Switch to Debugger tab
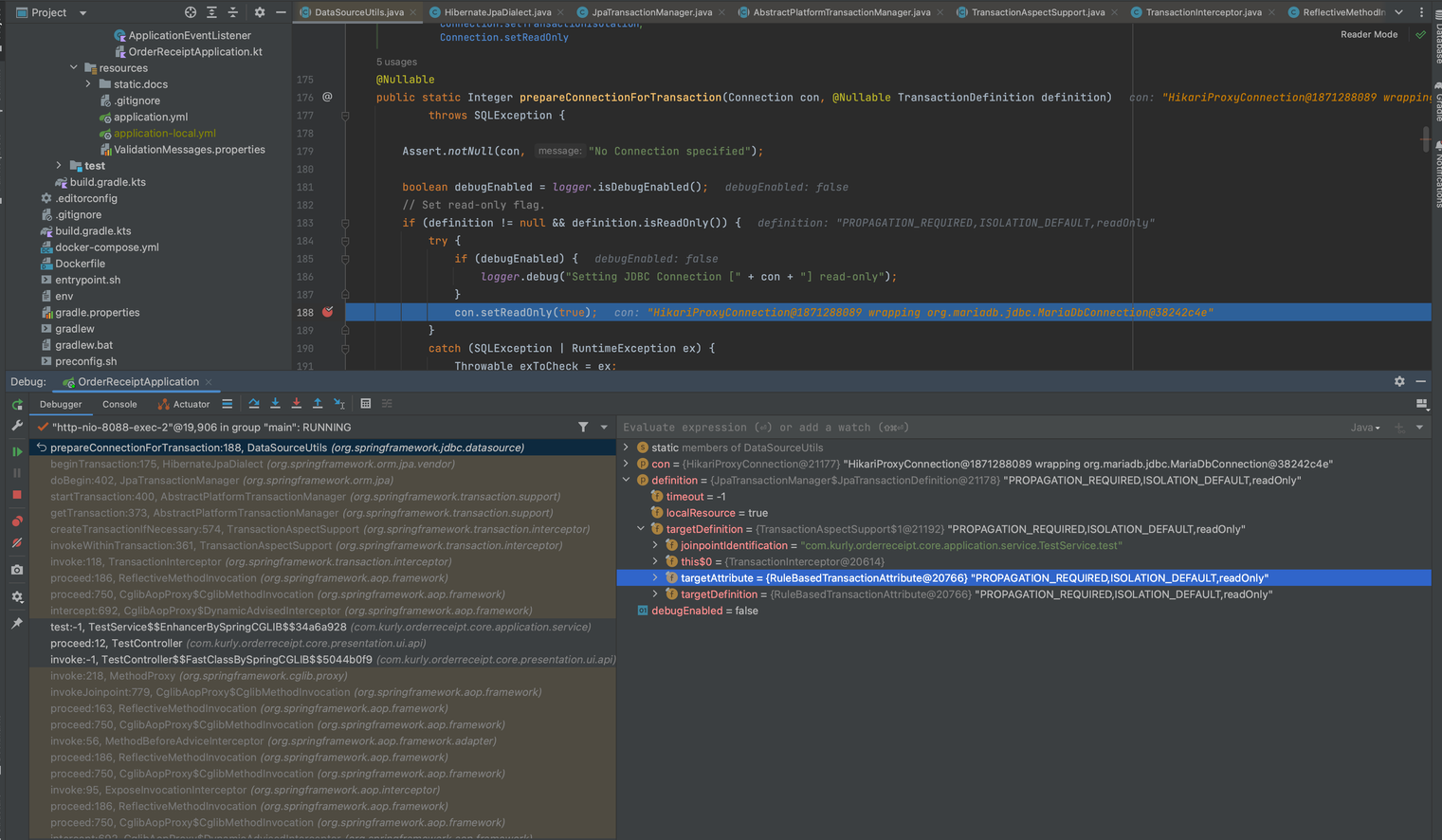Image resolution: width=1442 pixels, height=840 pixels. click(x=61, y=404)
